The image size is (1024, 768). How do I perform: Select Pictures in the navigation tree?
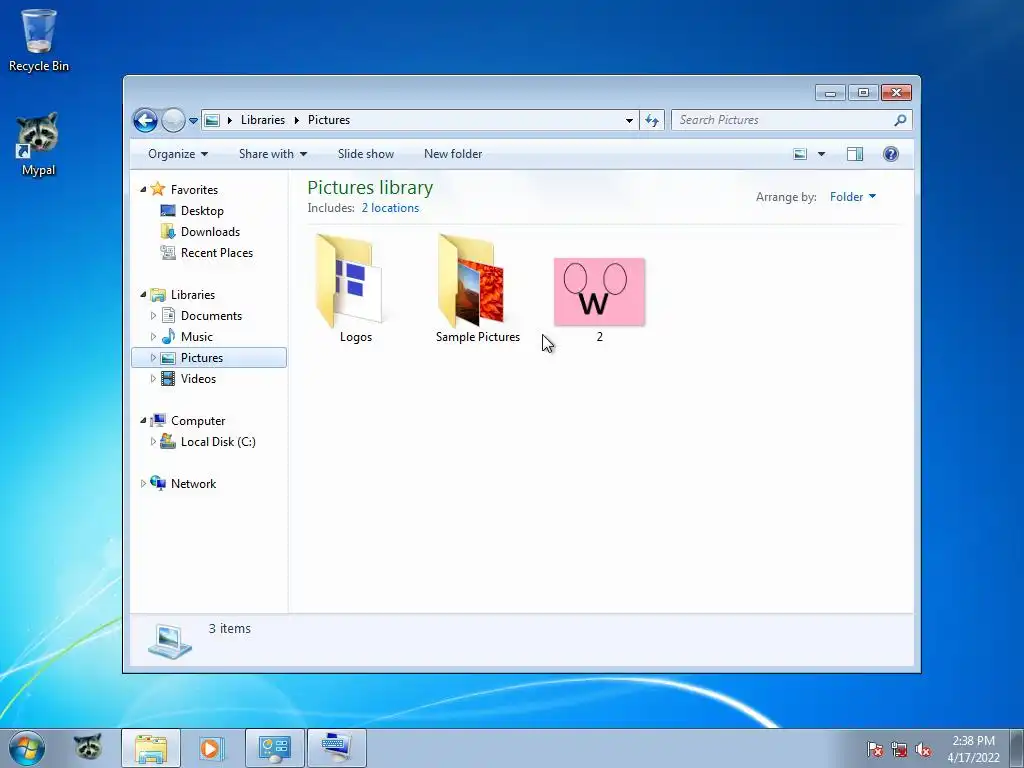click(x=202, y=358)
